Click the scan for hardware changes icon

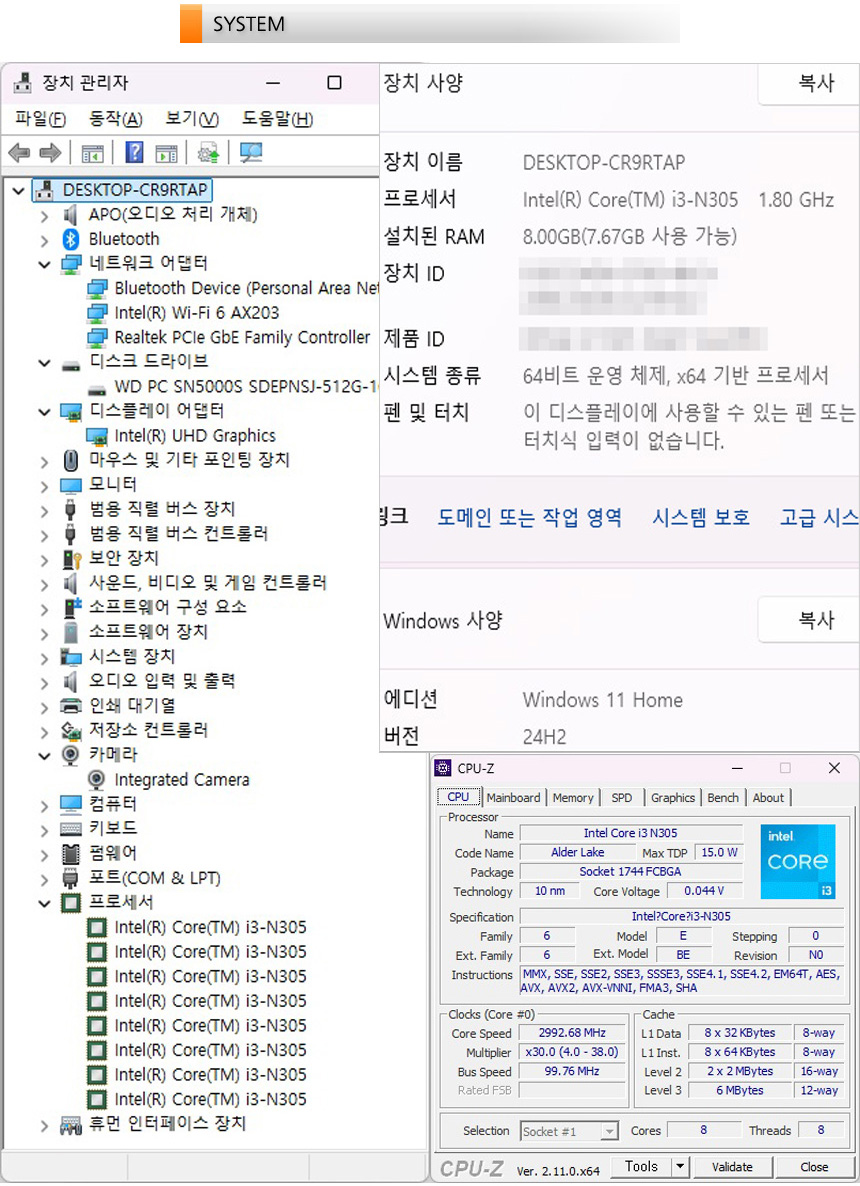point(250,153)
